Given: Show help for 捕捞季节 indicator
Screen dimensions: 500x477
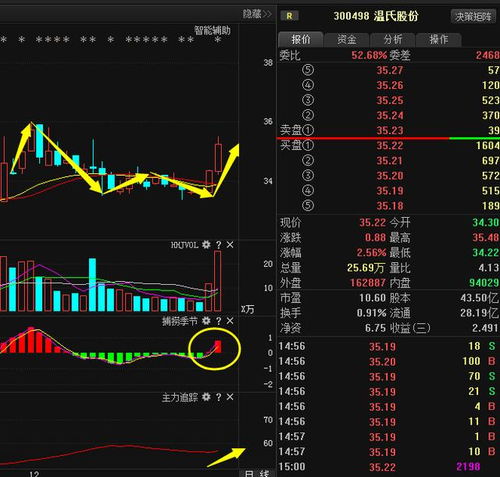Looking at the screenshot, I should tap(219, 321).
